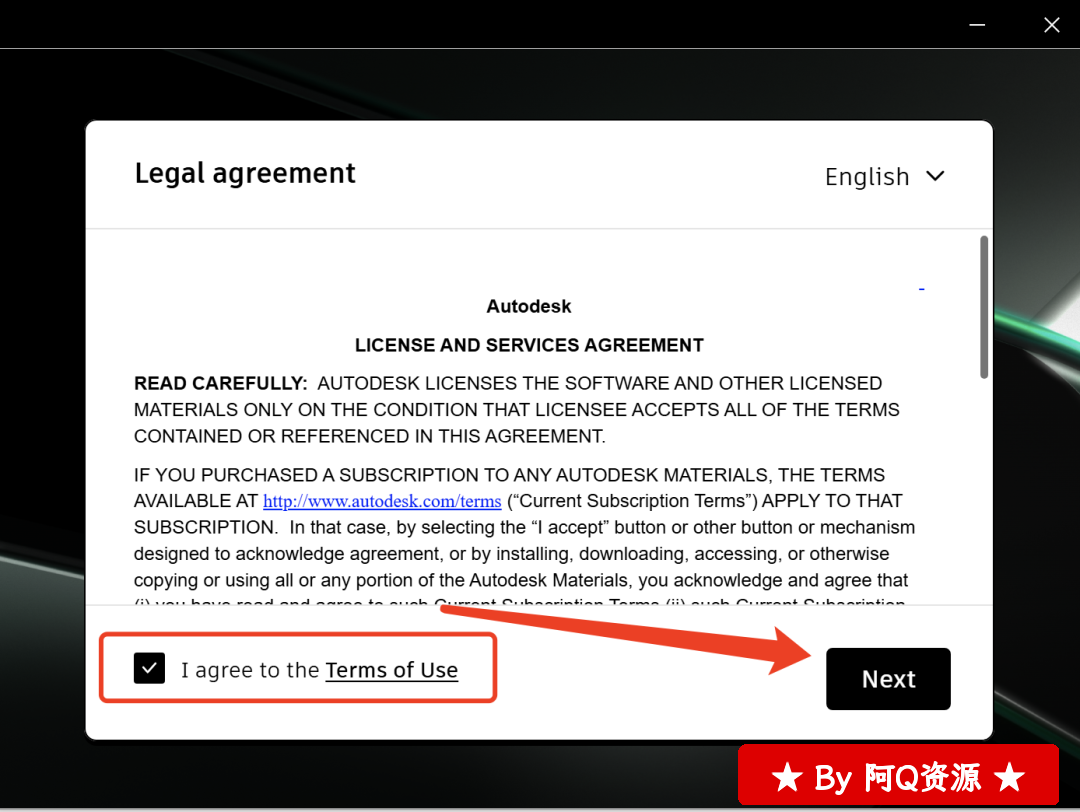The width and height of the screenshot is (1080, 812).
Task: Click the "READ CAREFULLY:" text
Action: click(220, 383)
